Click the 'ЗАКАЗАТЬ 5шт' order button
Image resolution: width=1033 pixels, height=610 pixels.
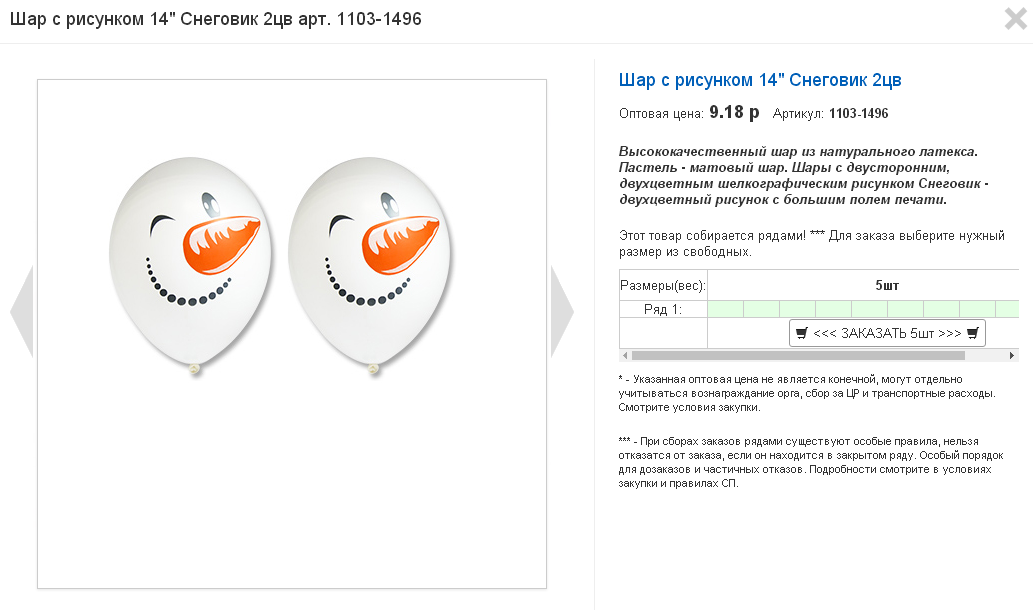pyautogui.click(x=887, y=333)
